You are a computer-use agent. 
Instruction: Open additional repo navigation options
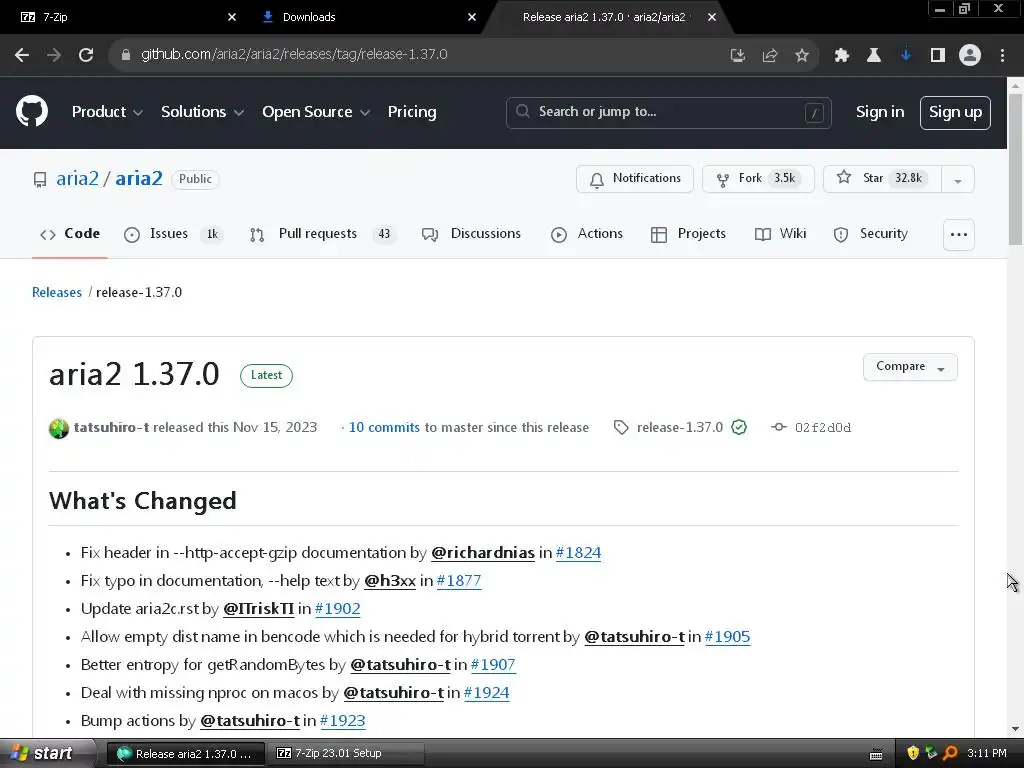959,234
